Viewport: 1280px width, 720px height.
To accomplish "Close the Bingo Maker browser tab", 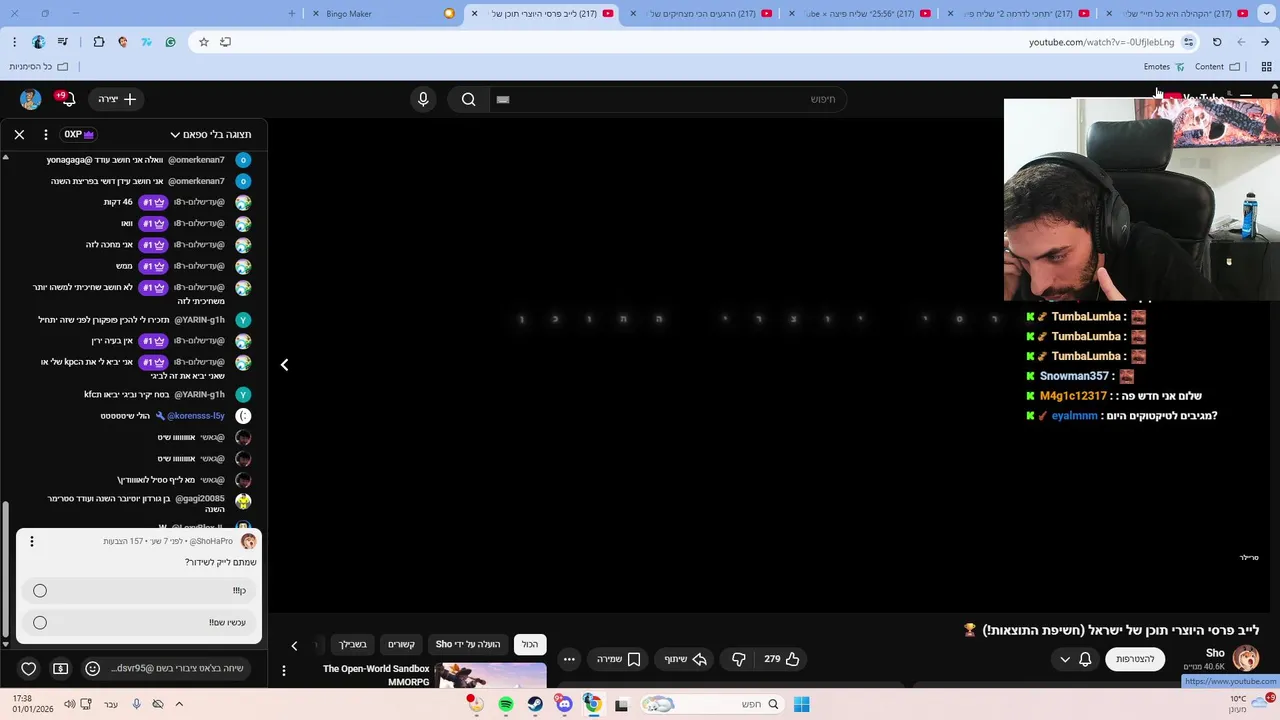I will [316, 13].
